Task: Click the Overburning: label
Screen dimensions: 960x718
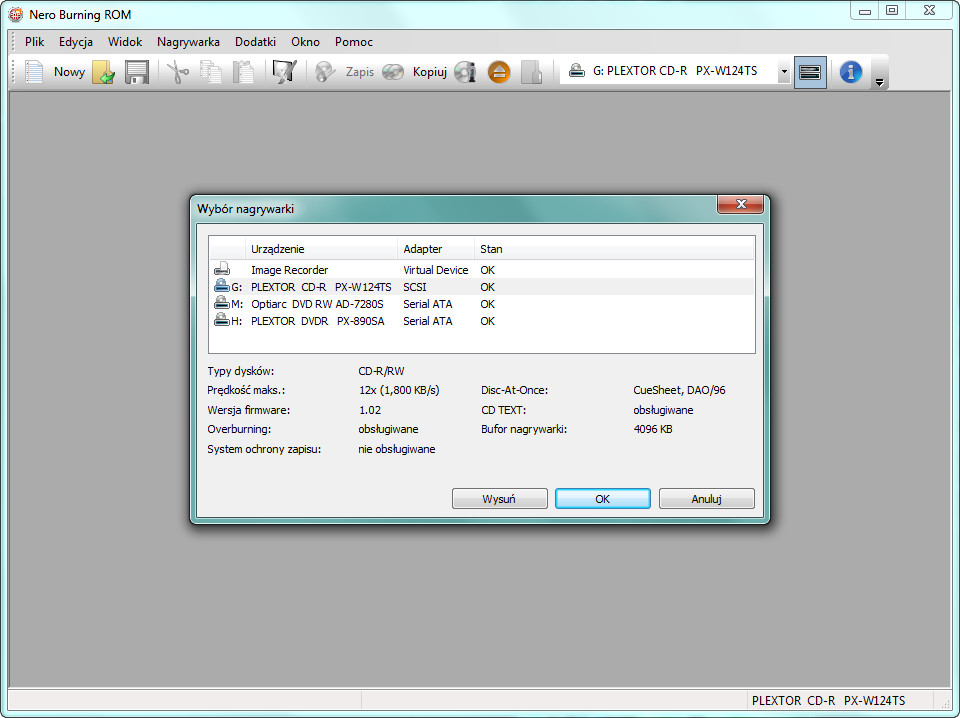Action: pyautogui.click(x=239, y=429)
